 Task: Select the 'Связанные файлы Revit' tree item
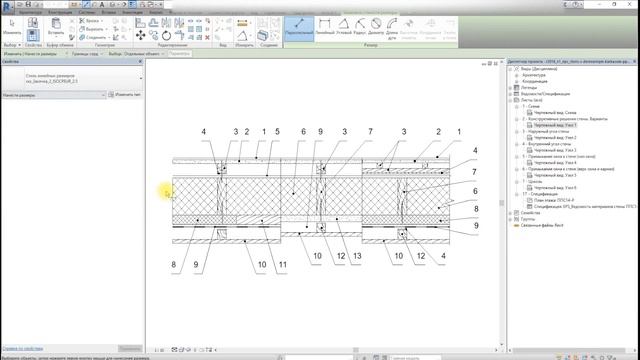point(542,225)
